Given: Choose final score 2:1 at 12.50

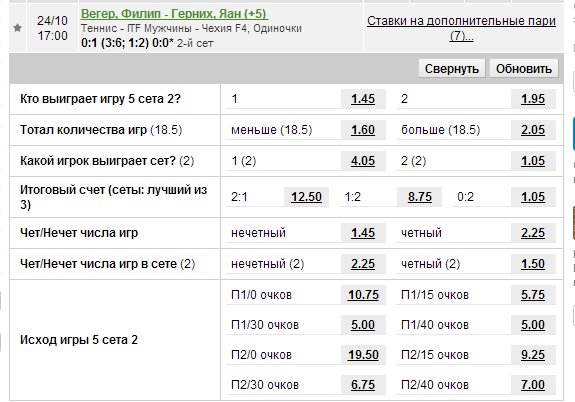Looking at the screenshot, I should pyautogui.click(x=307, y=197).
